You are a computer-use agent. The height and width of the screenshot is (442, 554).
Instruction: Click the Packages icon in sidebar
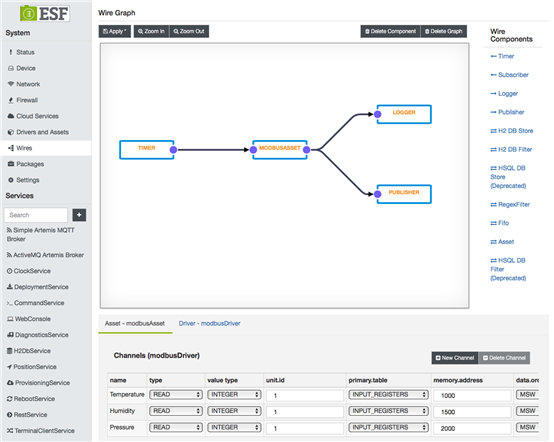click(11, 164)
